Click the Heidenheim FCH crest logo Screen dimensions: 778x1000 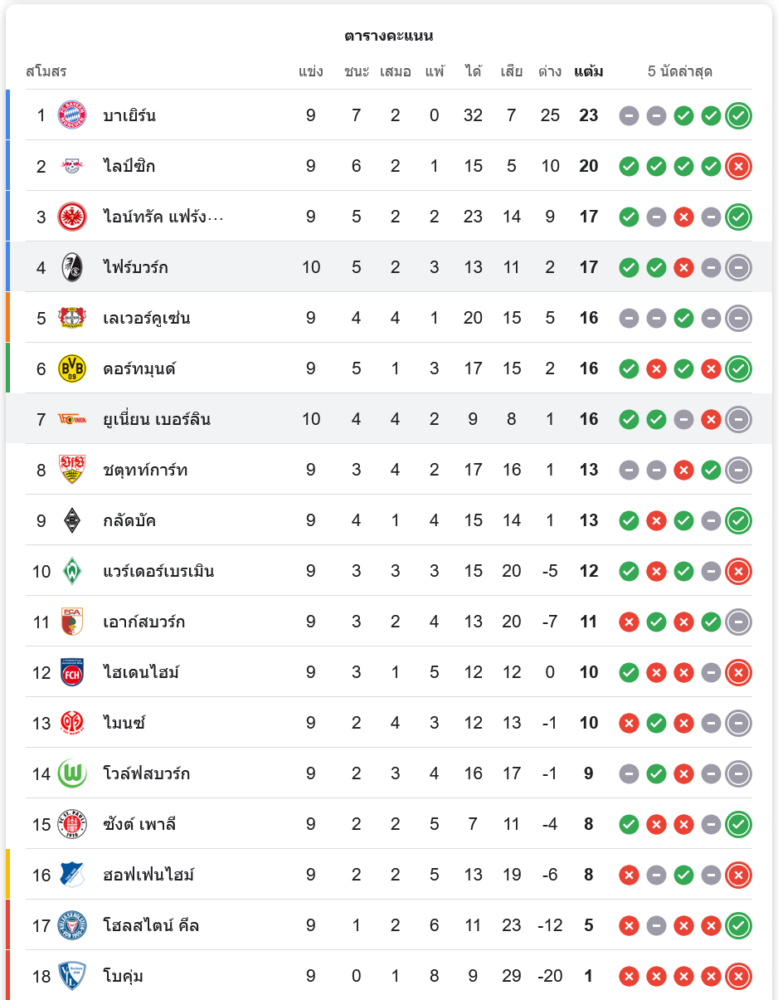(x=72, y=672)
